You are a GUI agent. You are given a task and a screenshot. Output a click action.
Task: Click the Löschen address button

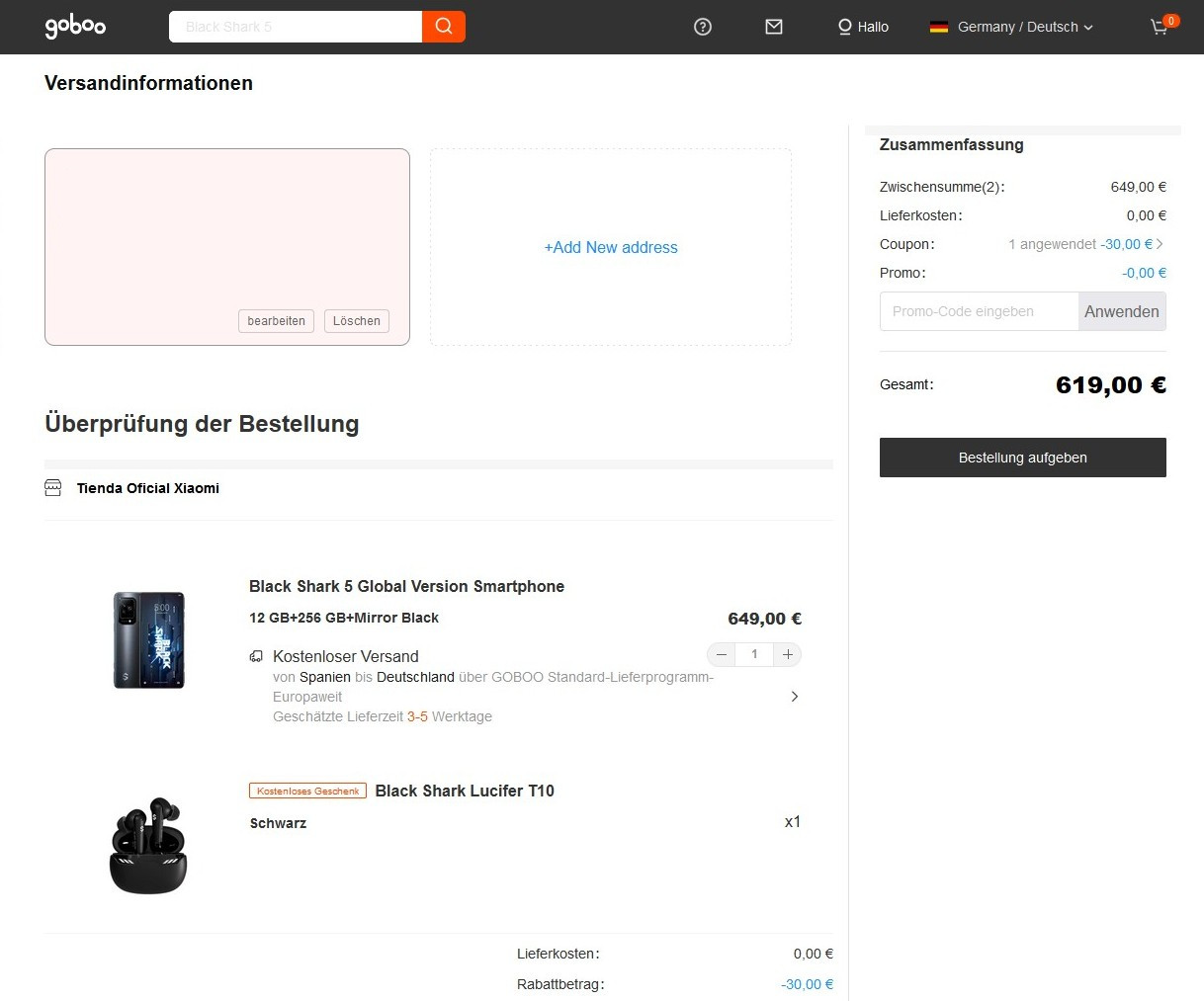point(356,321)
